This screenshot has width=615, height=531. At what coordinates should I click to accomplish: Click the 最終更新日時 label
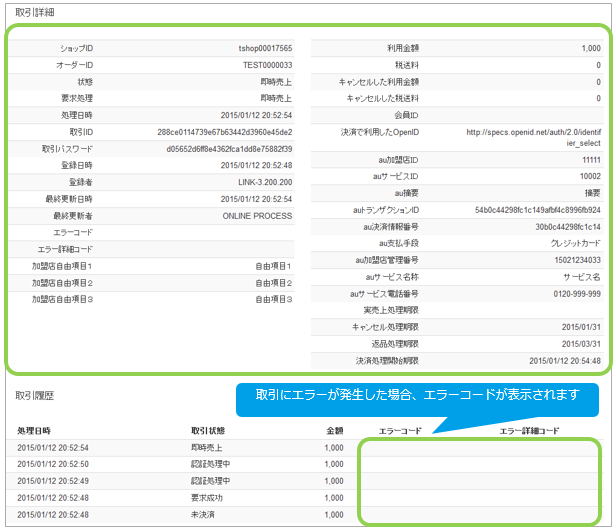coord(69,199)
